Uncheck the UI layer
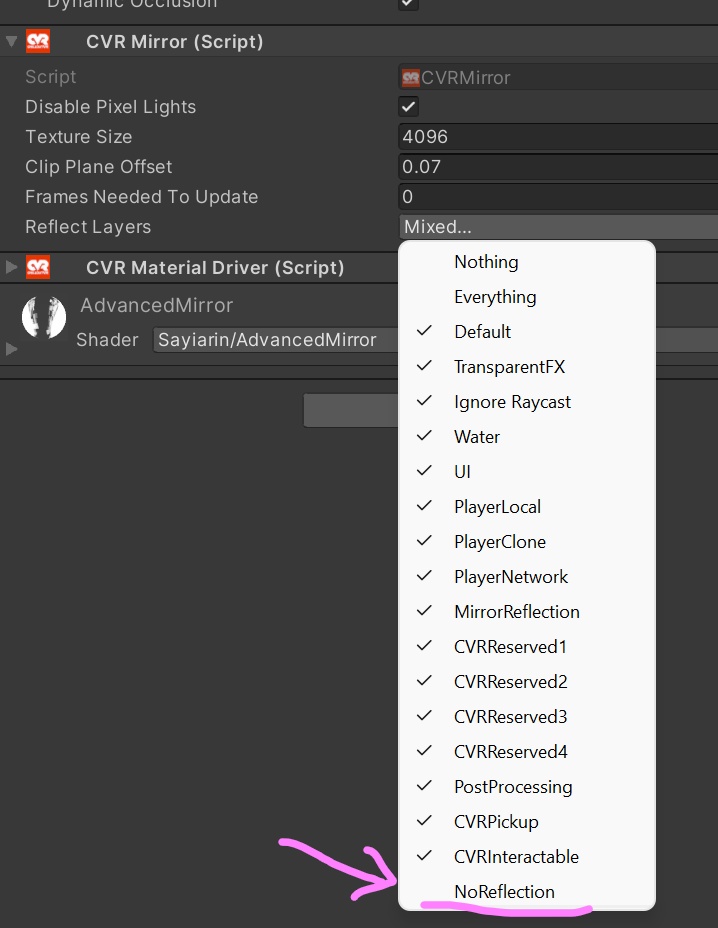Viewport: 718px width, 928px height. (x=527, y=471)
